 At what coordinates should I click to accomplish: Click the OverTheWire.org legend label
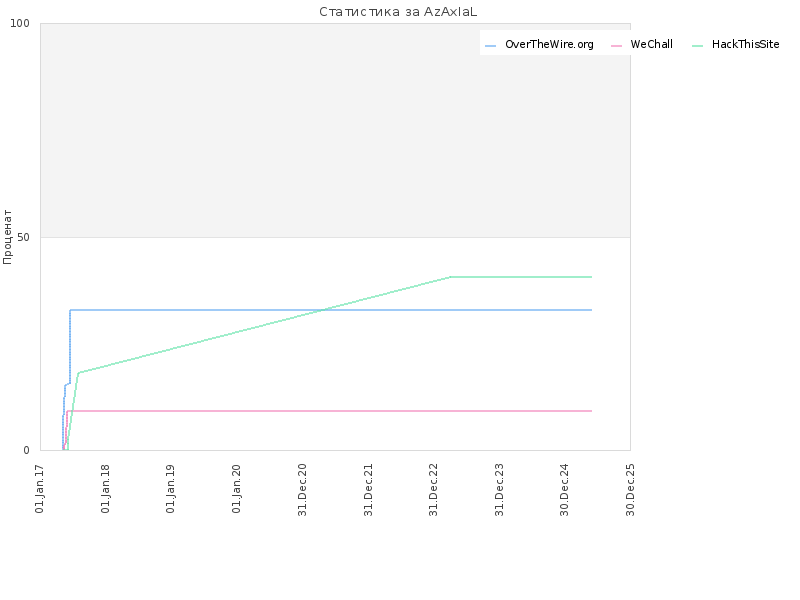click(x=549, y=44)
